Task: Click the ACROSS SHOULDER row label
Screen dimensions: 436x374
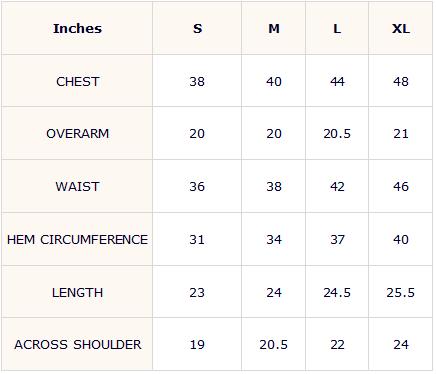Action: [x=77, y=344]
